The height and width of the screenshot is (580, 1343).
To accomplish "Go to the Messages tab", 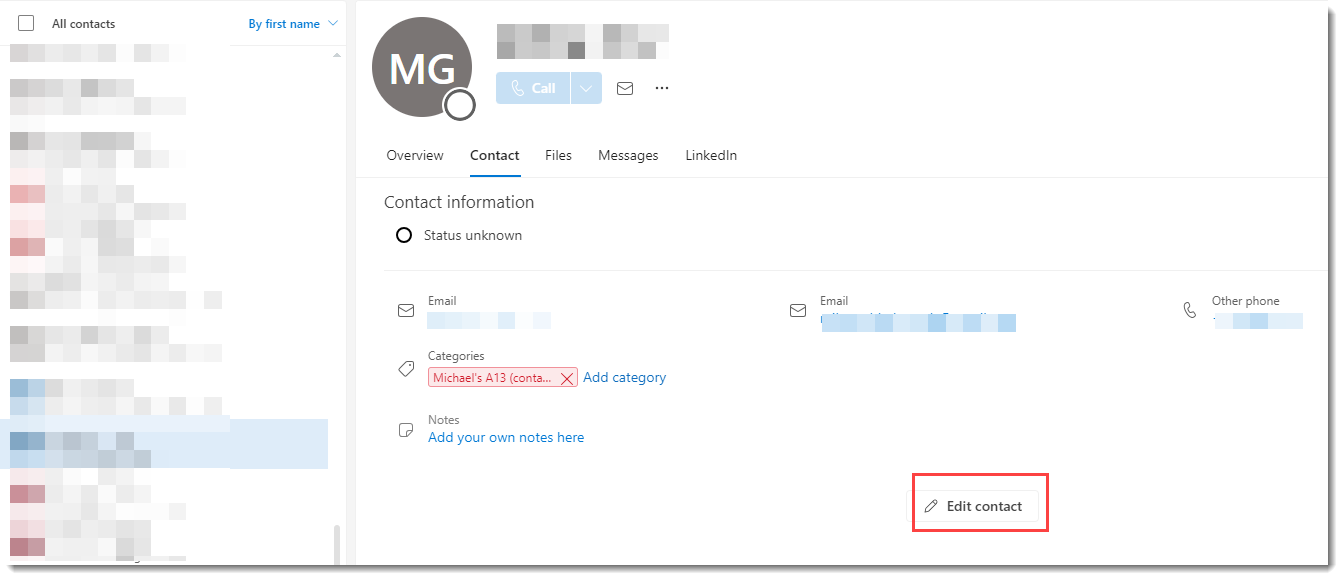I will (x=628, y=155).
